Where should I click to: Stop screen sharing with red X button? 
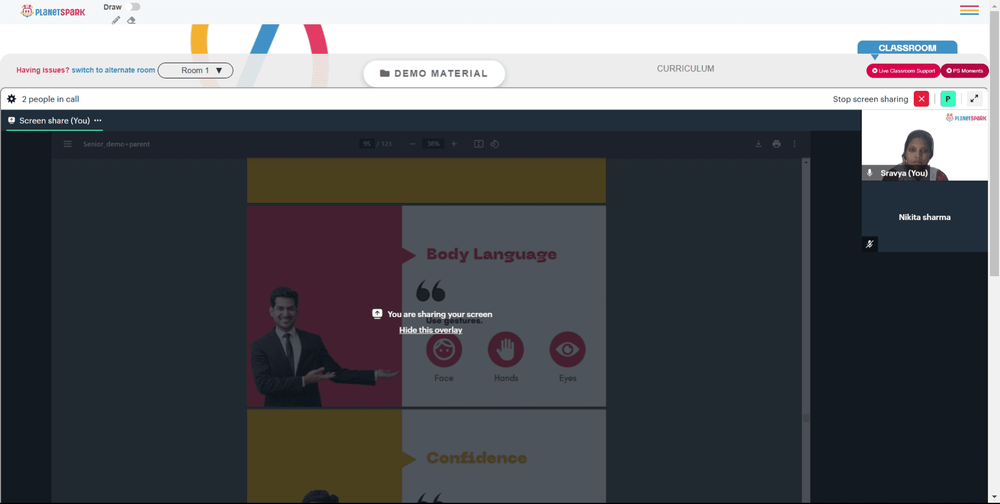[x=922, y=99]
